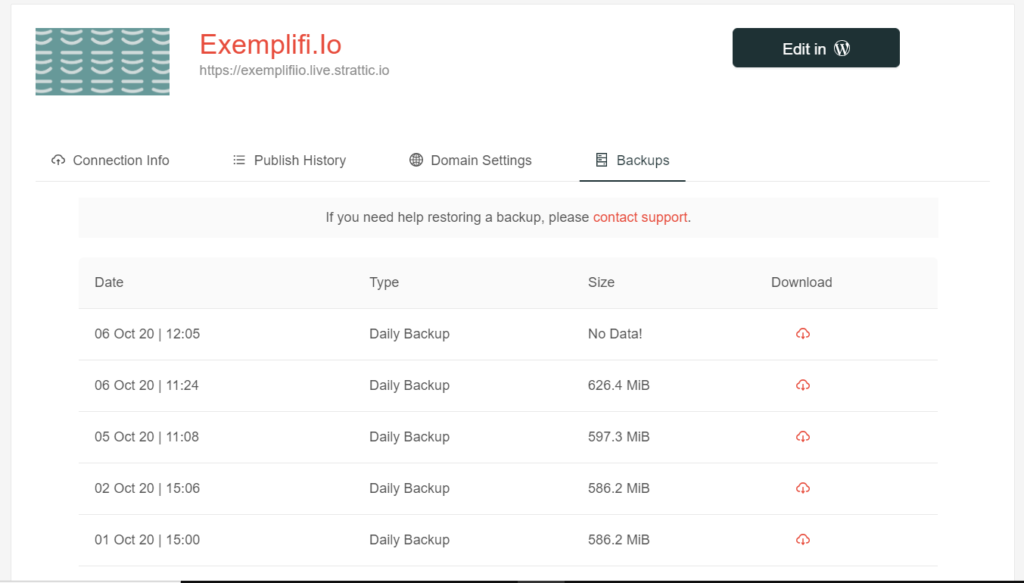Select the date 06 Oct 20 | 11:24

tap(146, 385)
